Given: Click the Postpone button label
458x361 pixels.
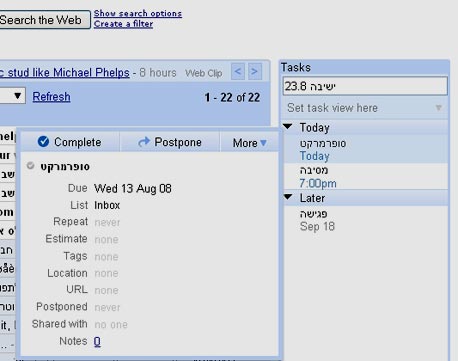Looking at the screenshot, I should [178, 142].
